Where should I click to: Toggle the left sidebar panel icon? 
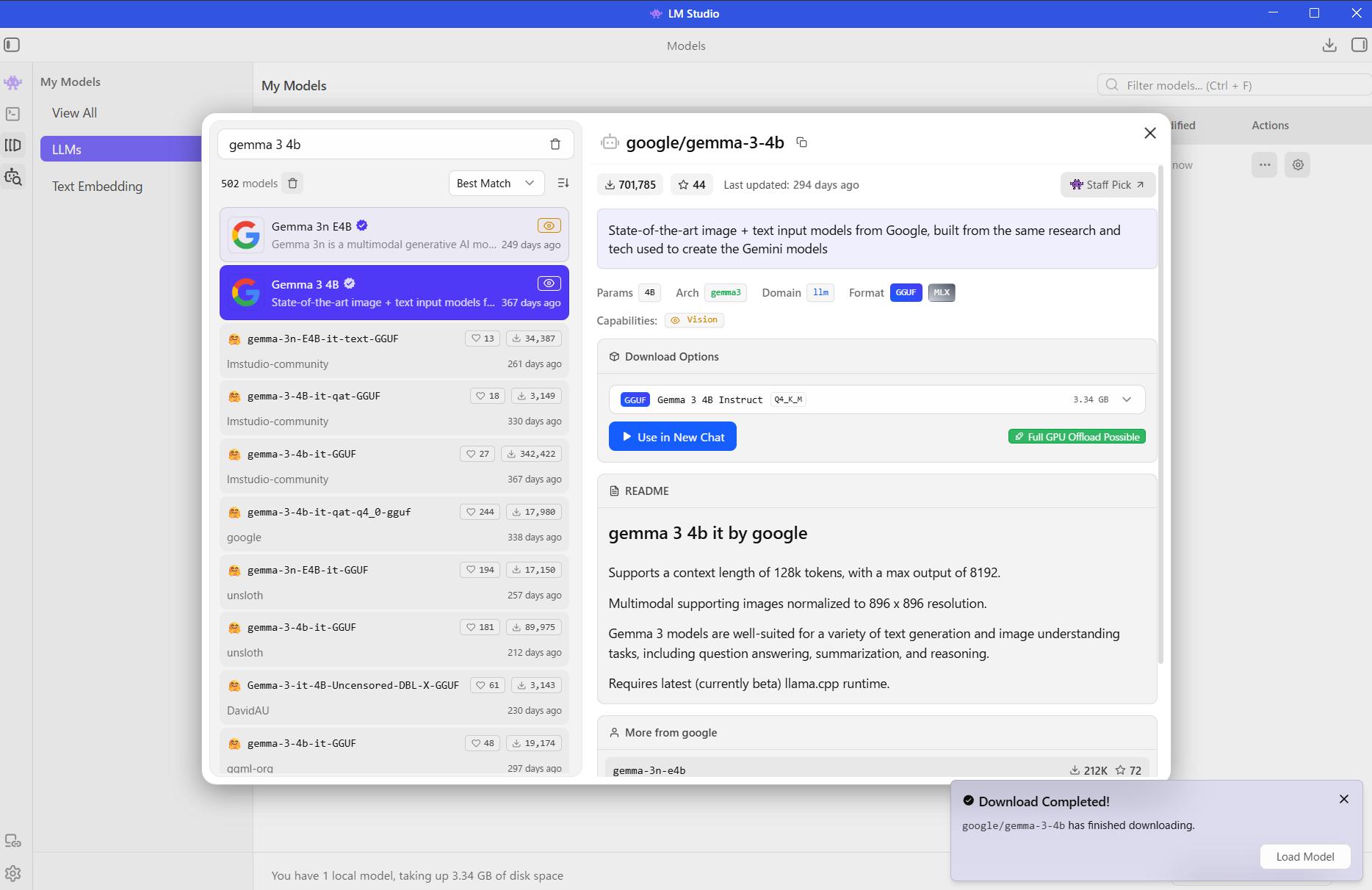12,46
